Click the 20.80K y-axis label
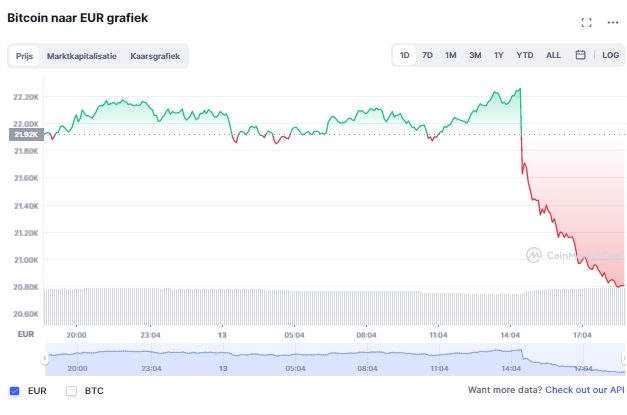627x415 pixels. pyautogui.click(x=26, y=287)
